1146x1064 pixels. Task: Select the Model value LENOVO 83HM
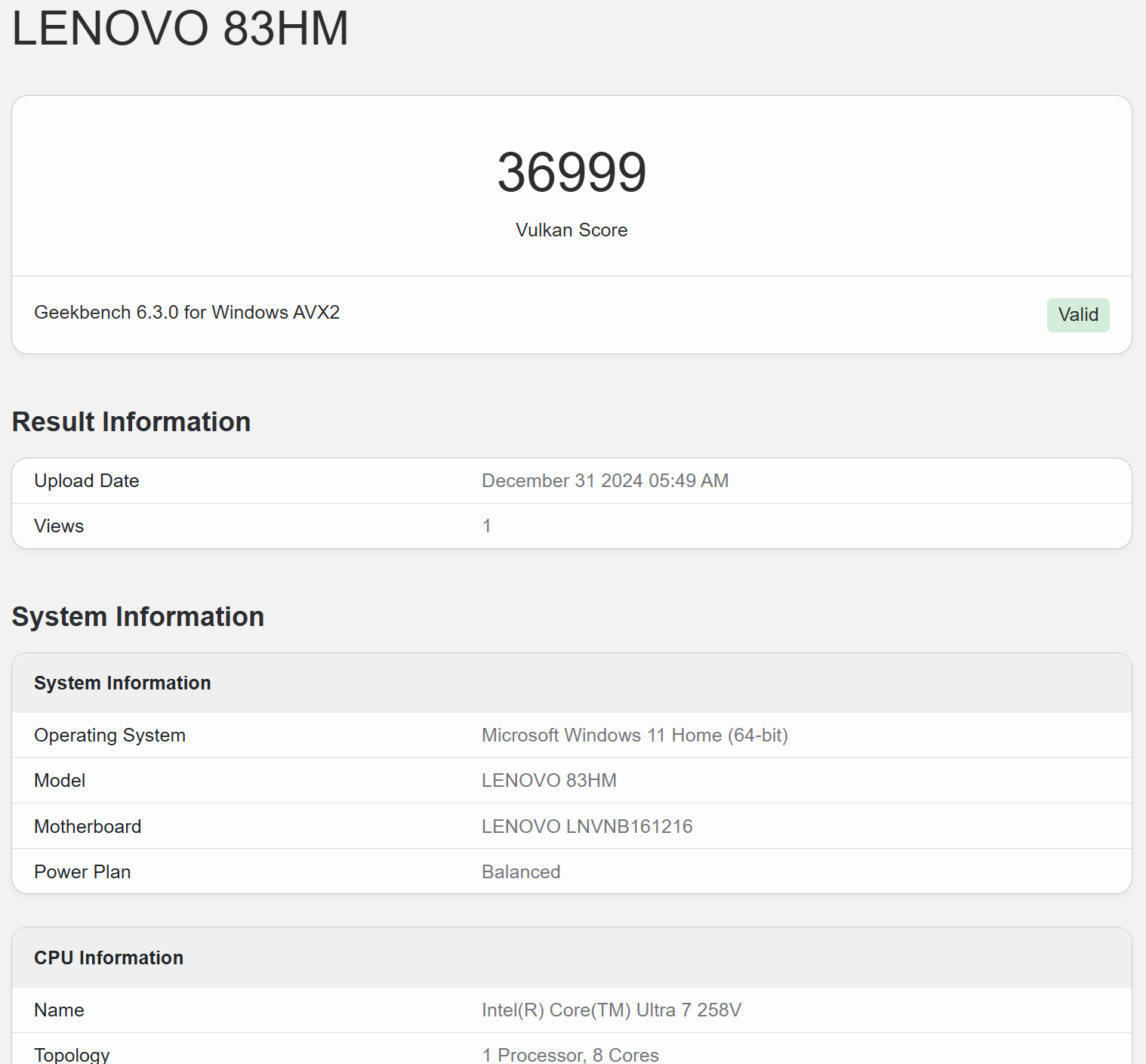(549, 780)
